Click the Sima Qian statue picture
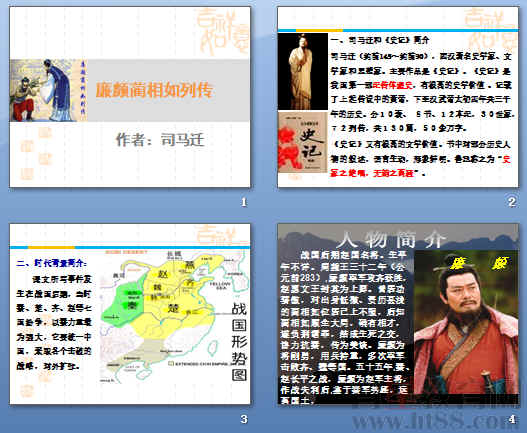The width and height of the screenshot is (527, 433). pyautogui.click(x=303, y=71)
